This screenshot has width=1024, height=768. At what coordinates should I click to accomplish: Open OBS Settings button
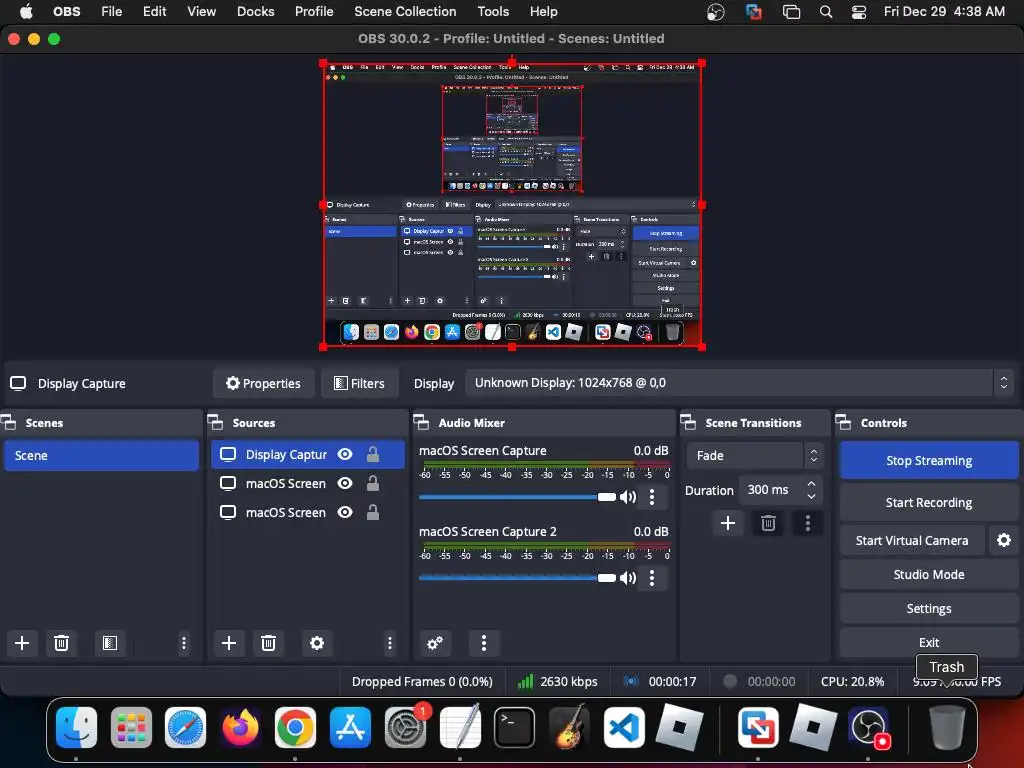[x=929, y=609]
